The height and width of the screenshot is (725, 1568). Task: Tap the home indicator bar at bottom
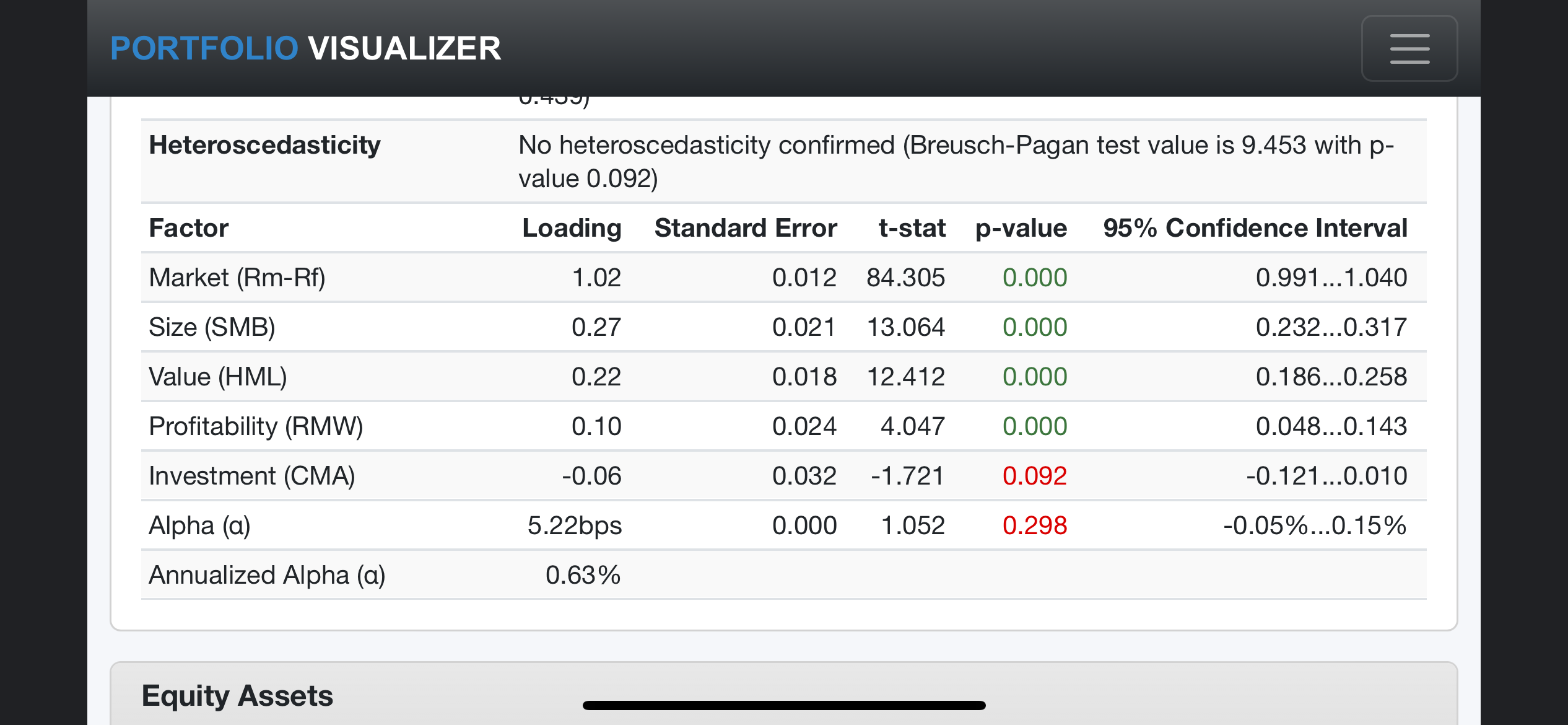click(x=784, y=705)
